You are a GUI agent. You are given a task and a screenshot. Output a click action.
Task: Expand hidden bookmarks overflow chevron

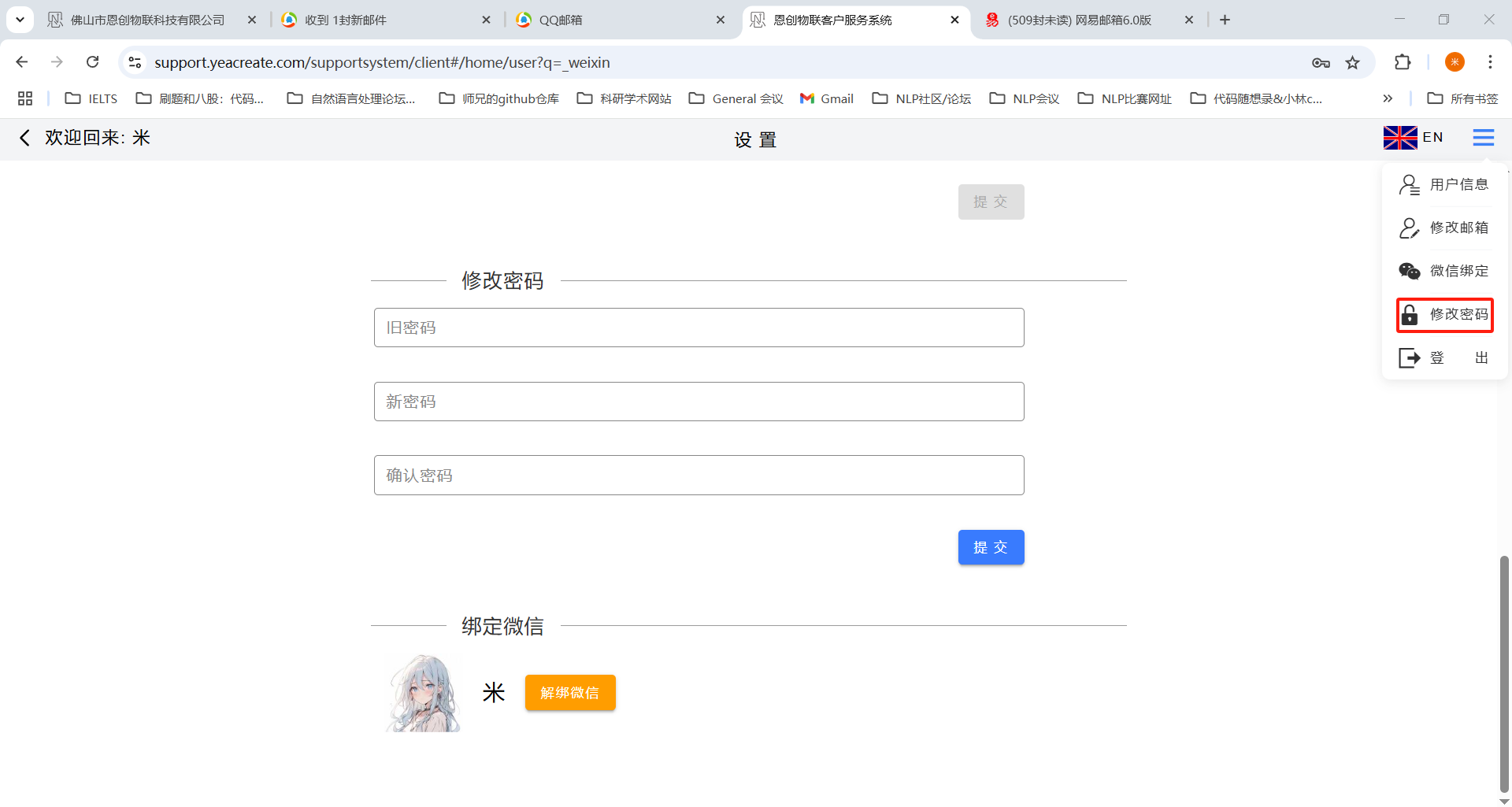click(1388, 98)
